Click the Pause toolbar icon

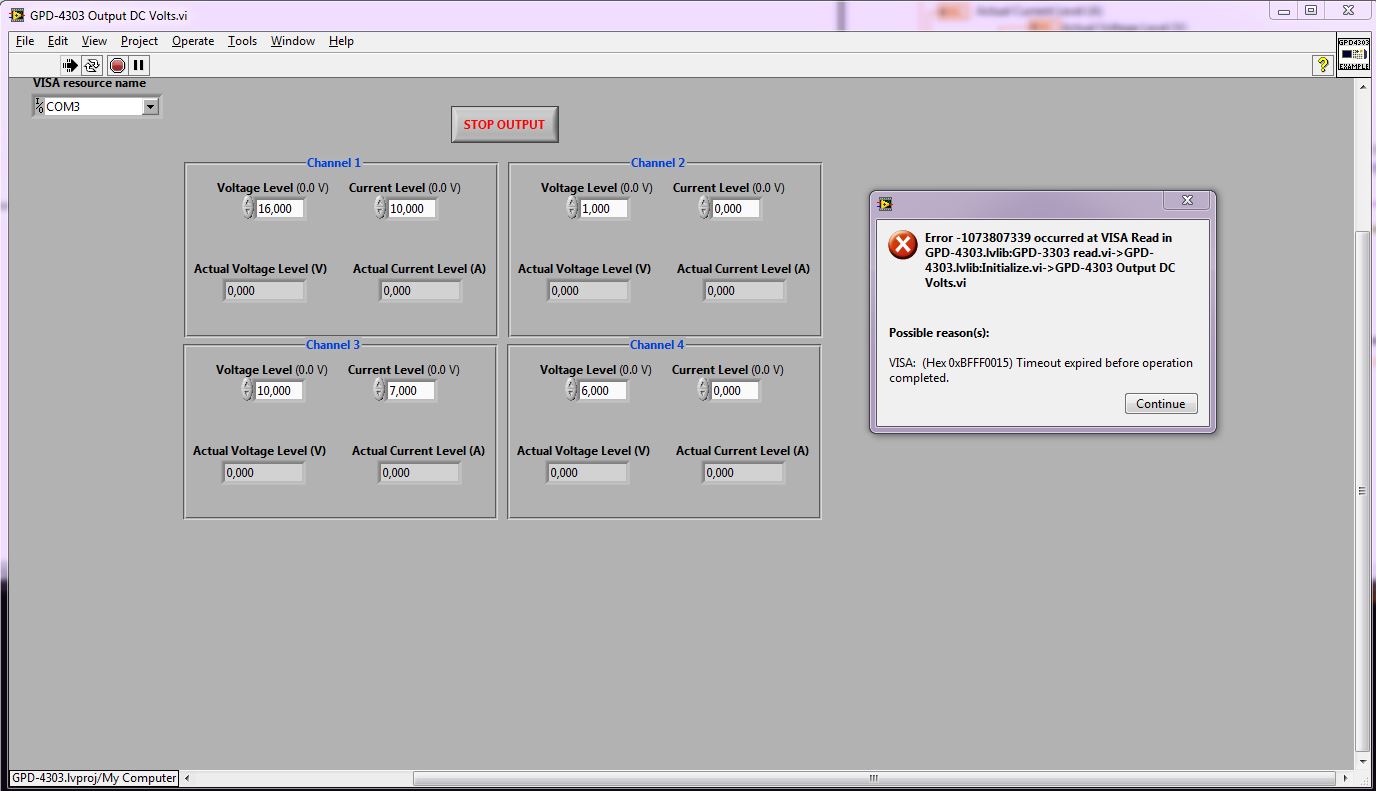139,65
